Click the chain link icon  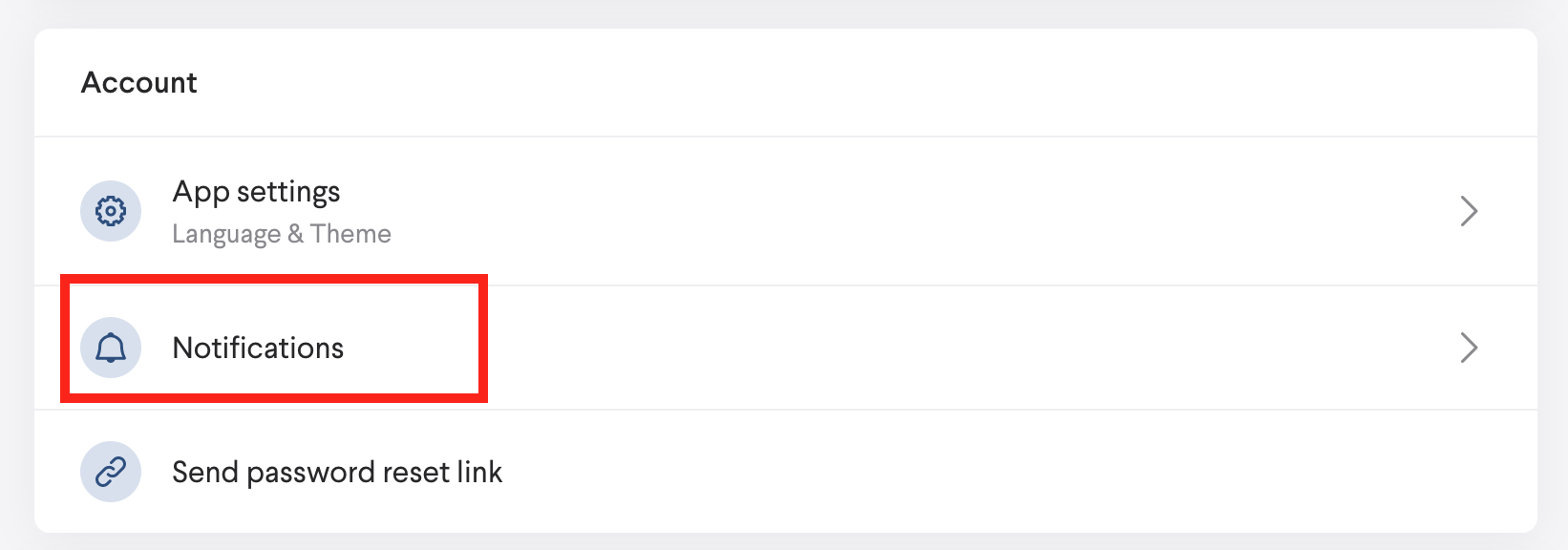(x=111, y=472)
